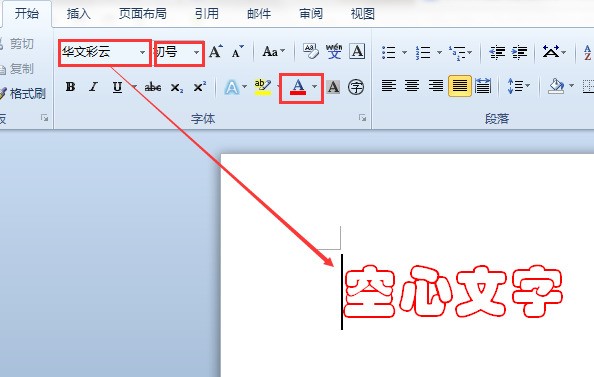Image resolution: width=594 pixels, height=377 pixels.
Task: Apply paragraph shading paint bucket
Action: [556, 86]
